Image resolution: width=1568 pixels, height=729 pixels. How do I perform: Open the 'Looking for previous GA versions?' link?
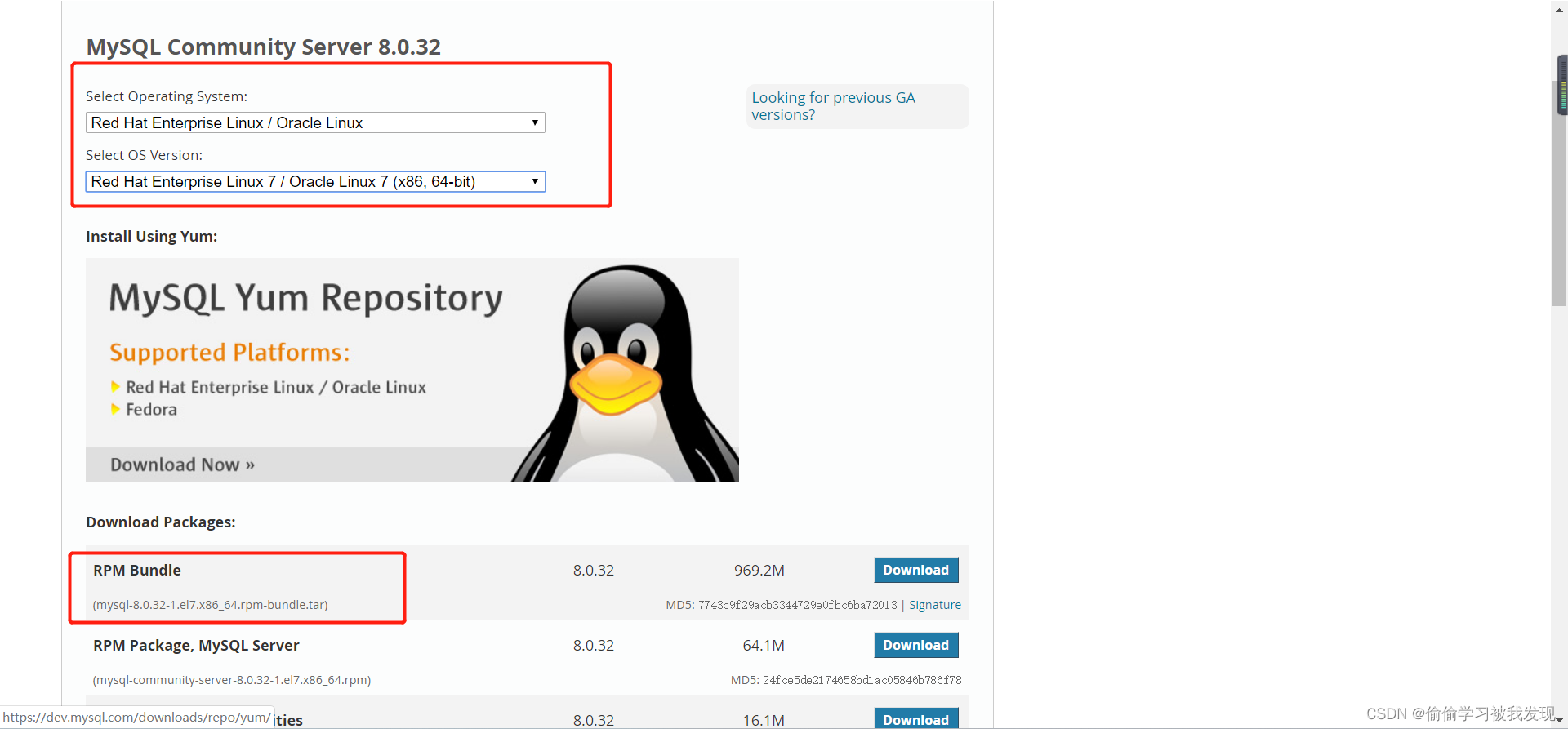coord(833,106)
